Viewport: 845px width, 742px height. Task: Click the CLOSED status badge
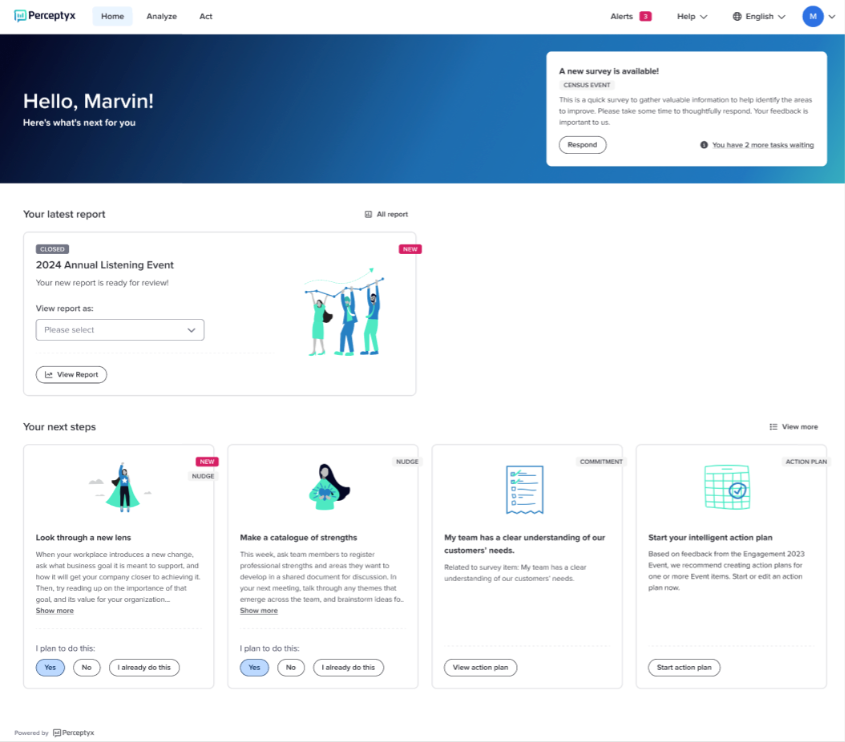[52, 249]
